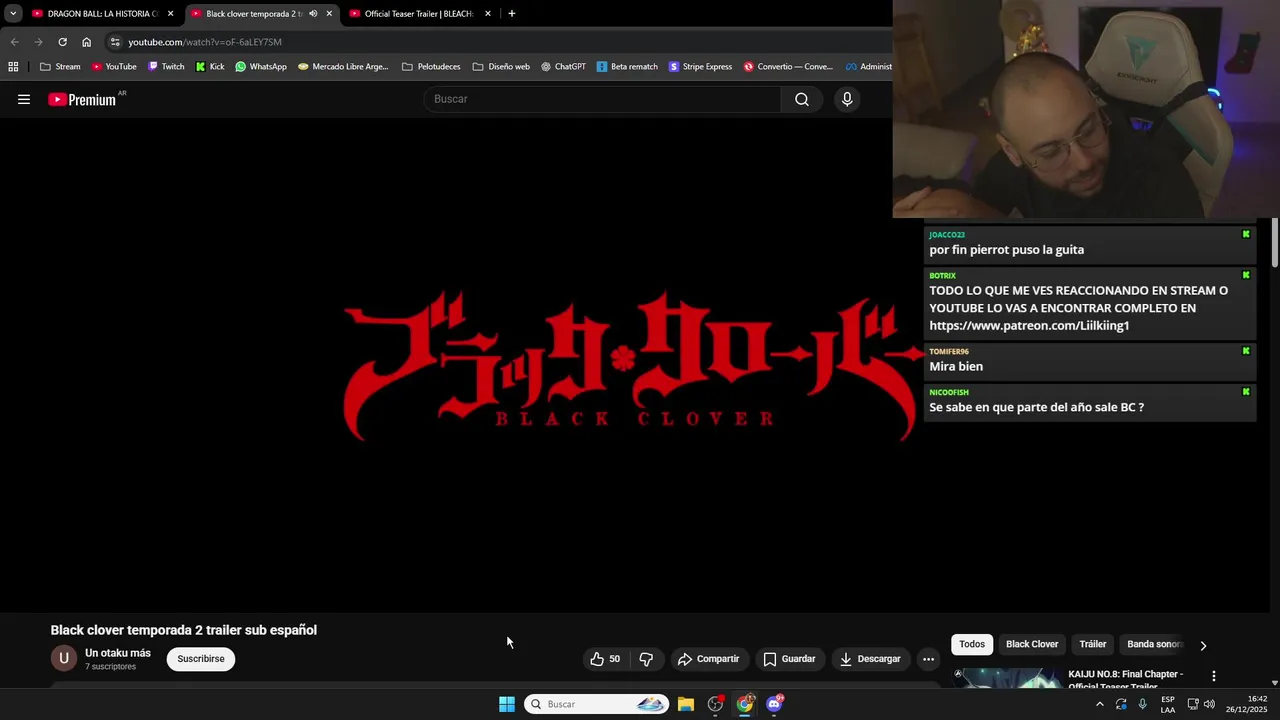
Task: Open options menu for Kaiju No.8 video
Action: coord(1214,677)
